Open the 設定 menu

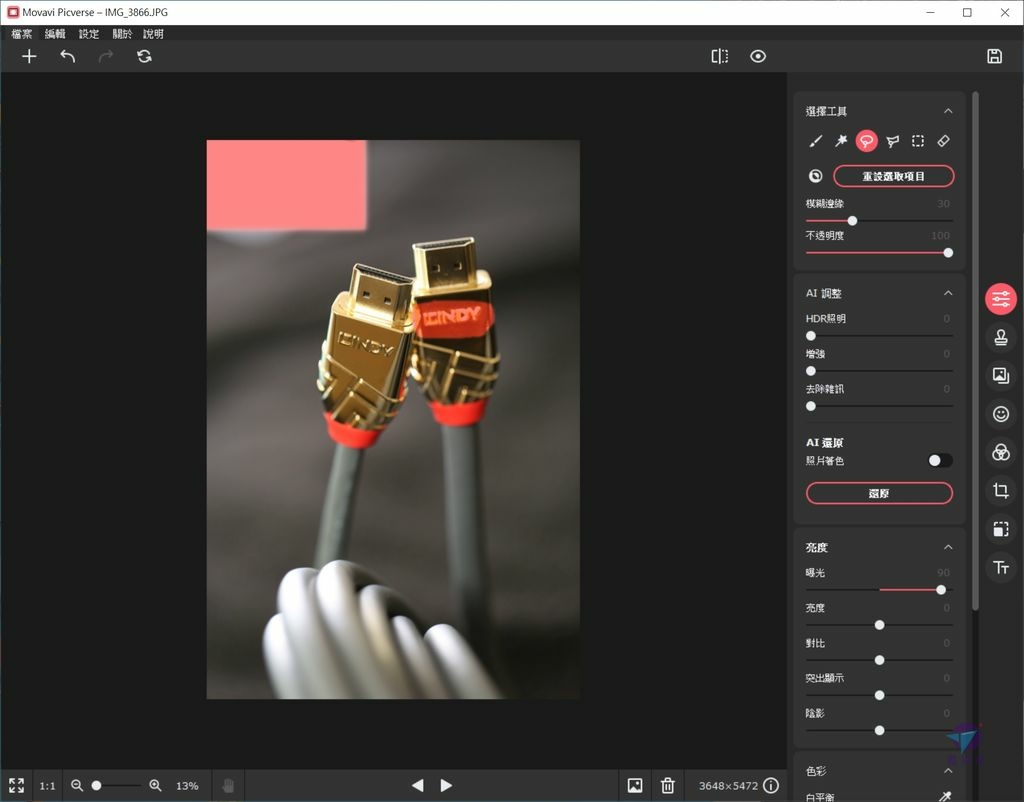[x=89, y=34]
